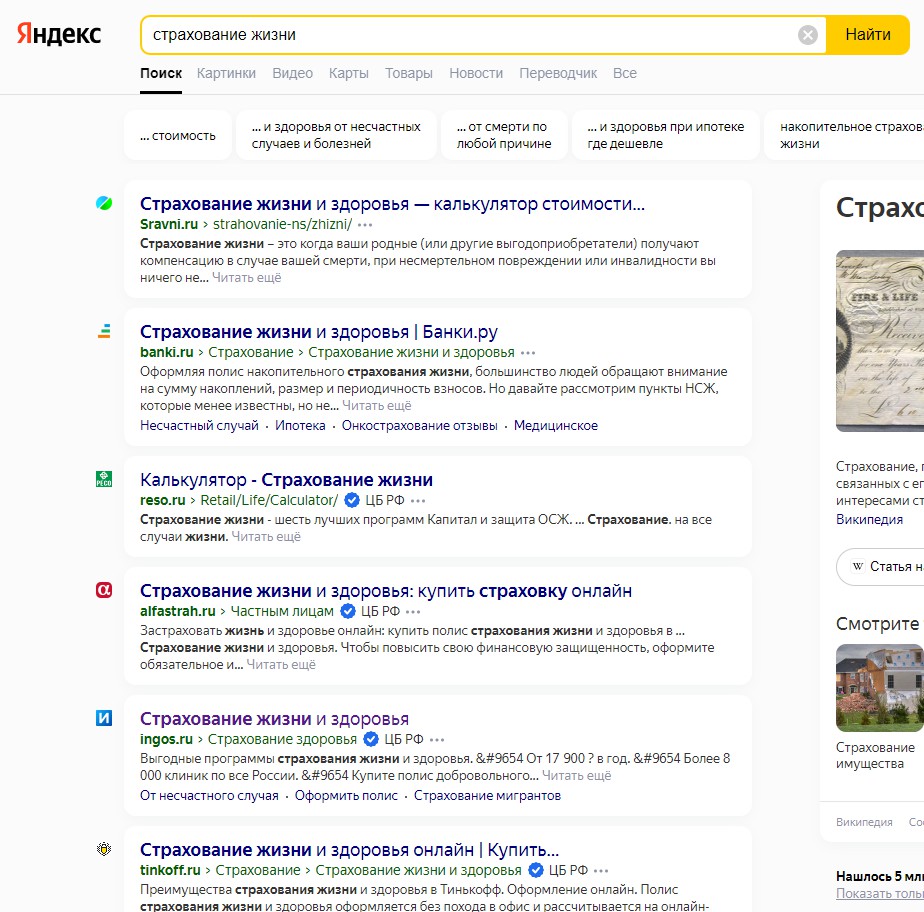Click 'Википедия' source label in panel footer
This screenshot has width=924, height=912.
pyautogui.click(x=864, y=822)
